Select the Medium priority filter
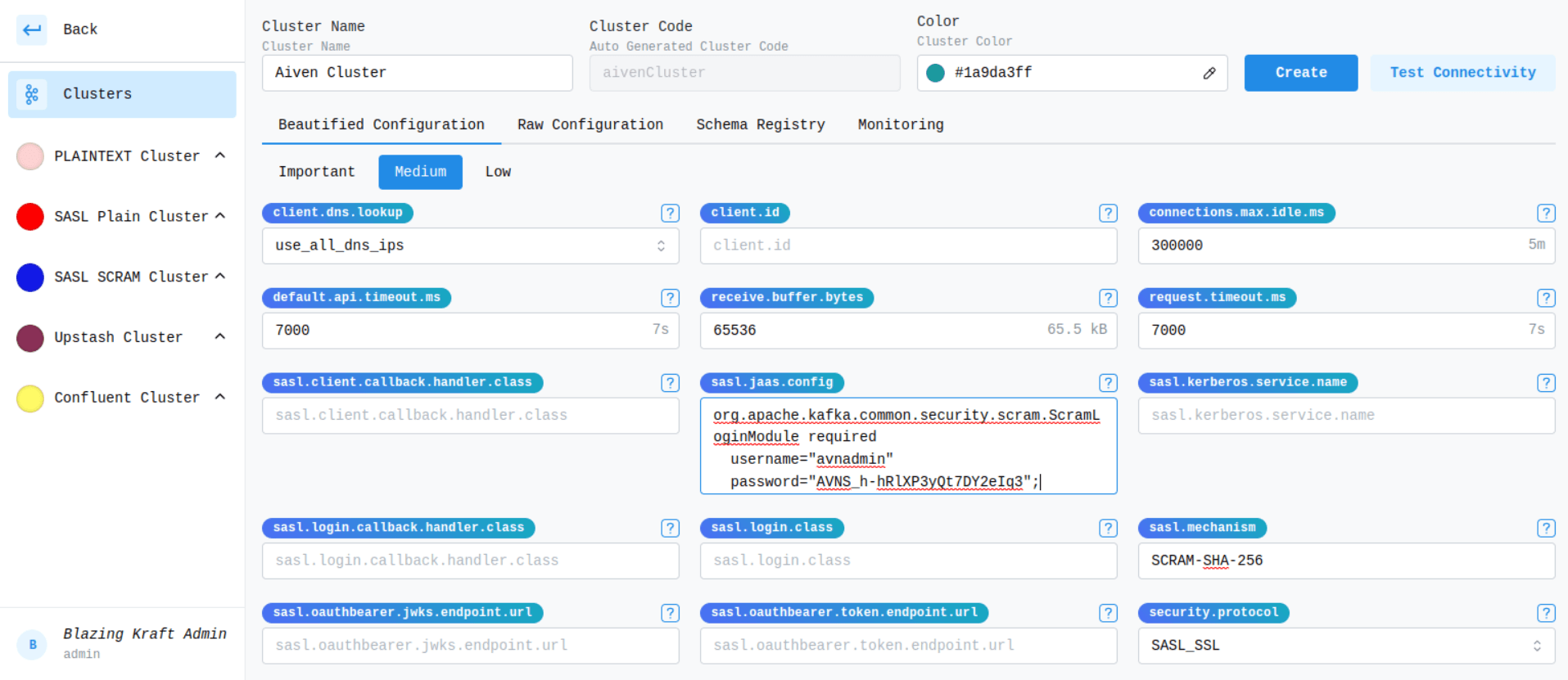 point(421,172)
